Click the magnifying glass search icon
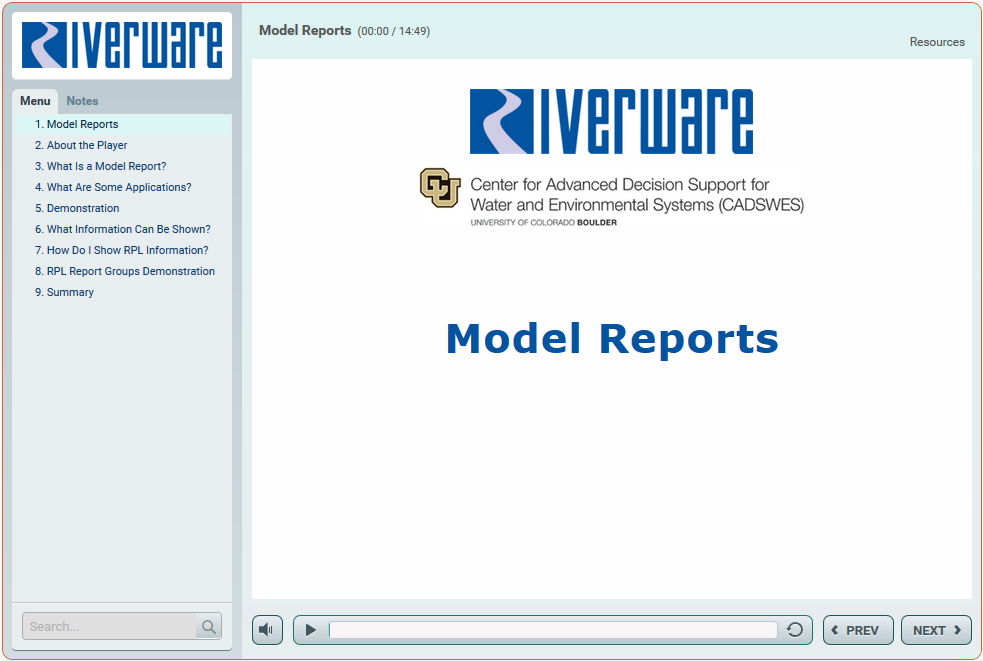The height and width of the screenshot is (661, 983). 209,627
